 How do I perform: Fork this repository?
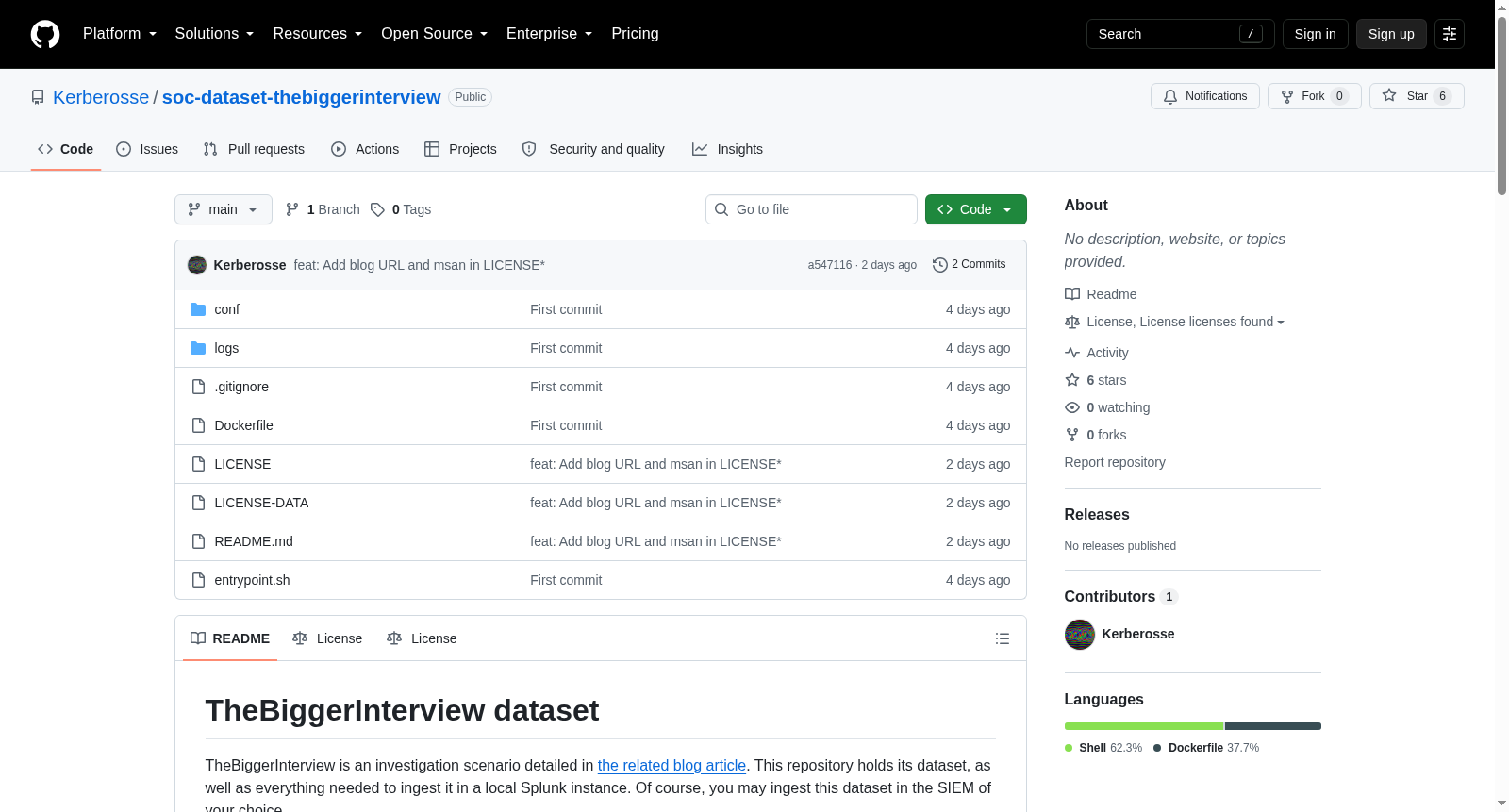(x=1315, y=96)
